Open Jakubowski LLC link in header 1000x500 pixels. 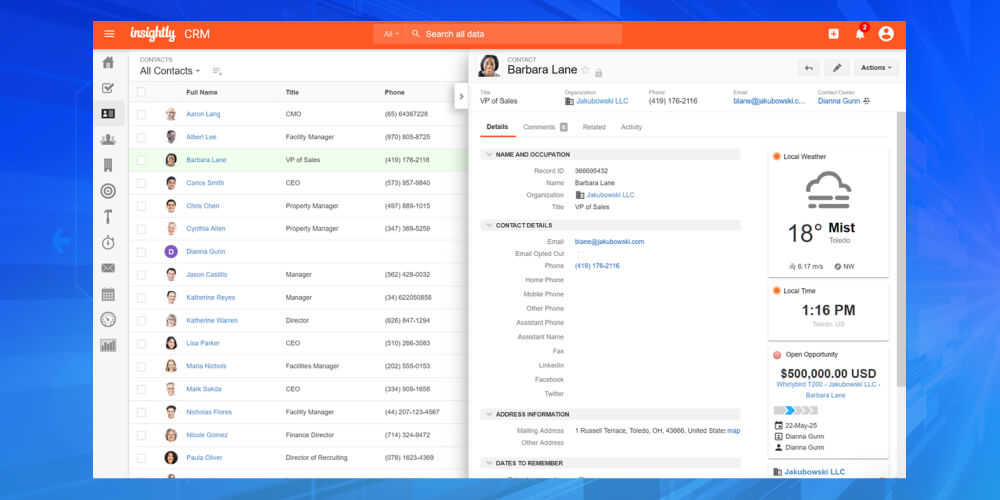point(602,101)
